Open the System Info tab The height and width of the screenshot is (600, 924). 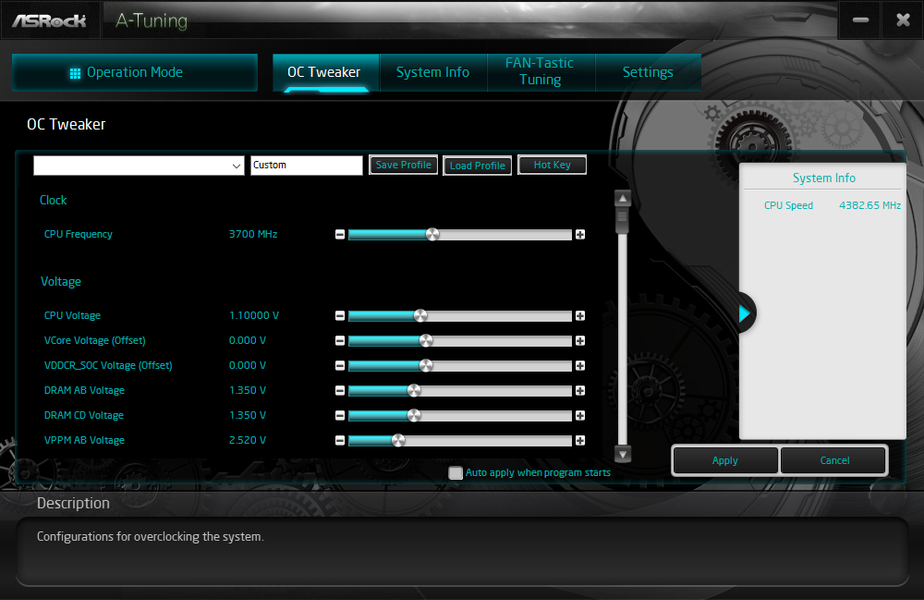click(x=433, y=72)
